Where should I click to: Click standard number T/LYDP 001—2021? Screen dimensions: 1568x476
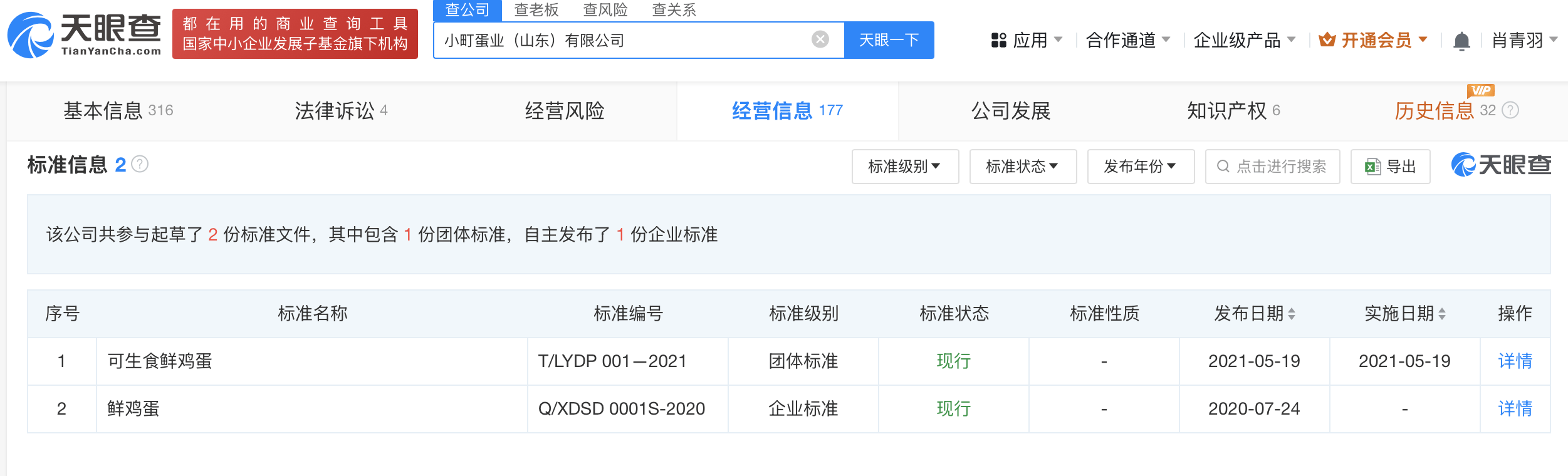click(612, 361)
